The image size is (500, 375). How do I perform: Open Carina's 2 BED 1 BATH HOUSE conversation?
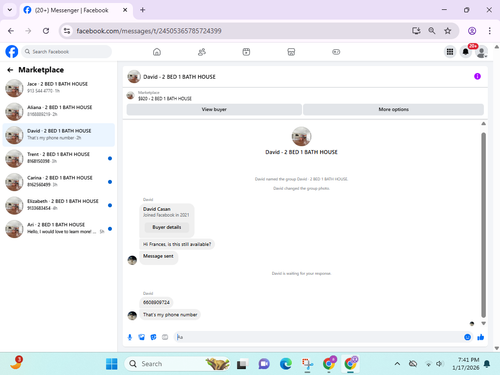point(59,182)
